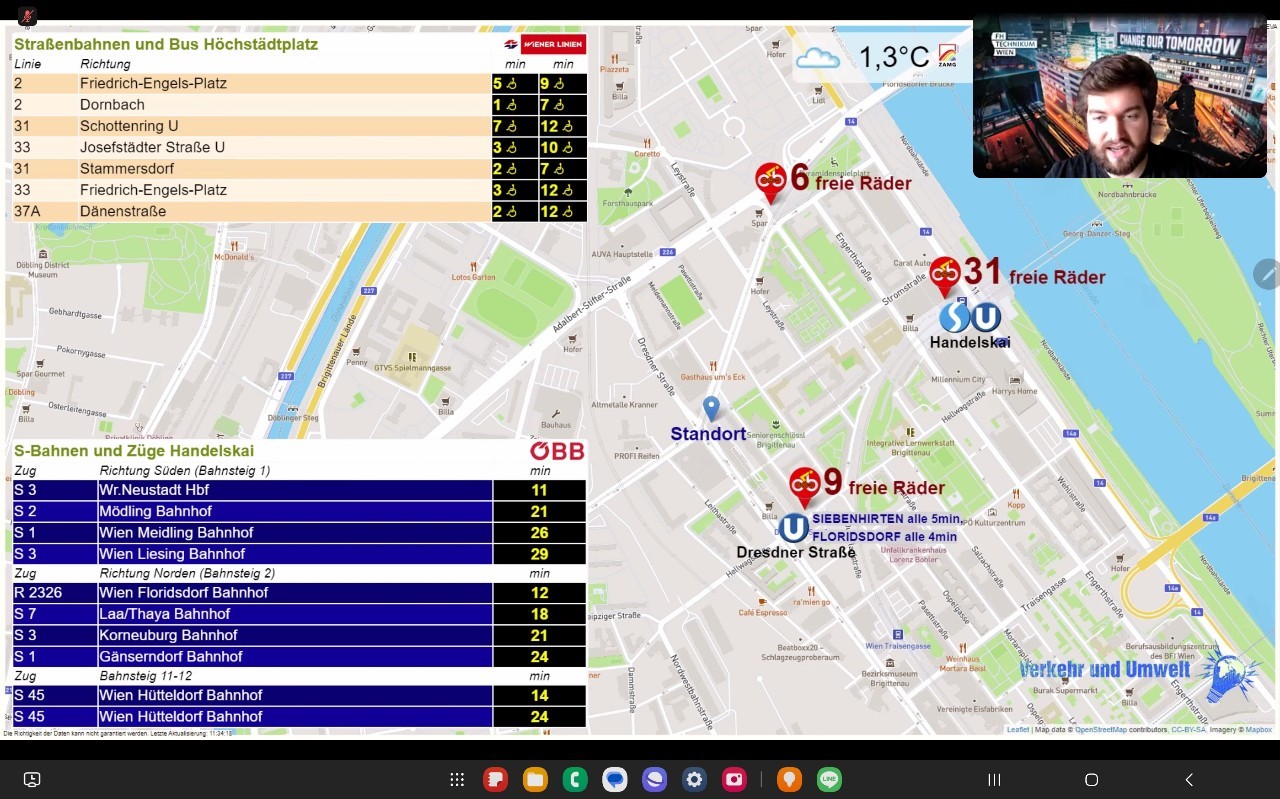
Task: Click the Handelskai station label on map
Action: [970, 343]
